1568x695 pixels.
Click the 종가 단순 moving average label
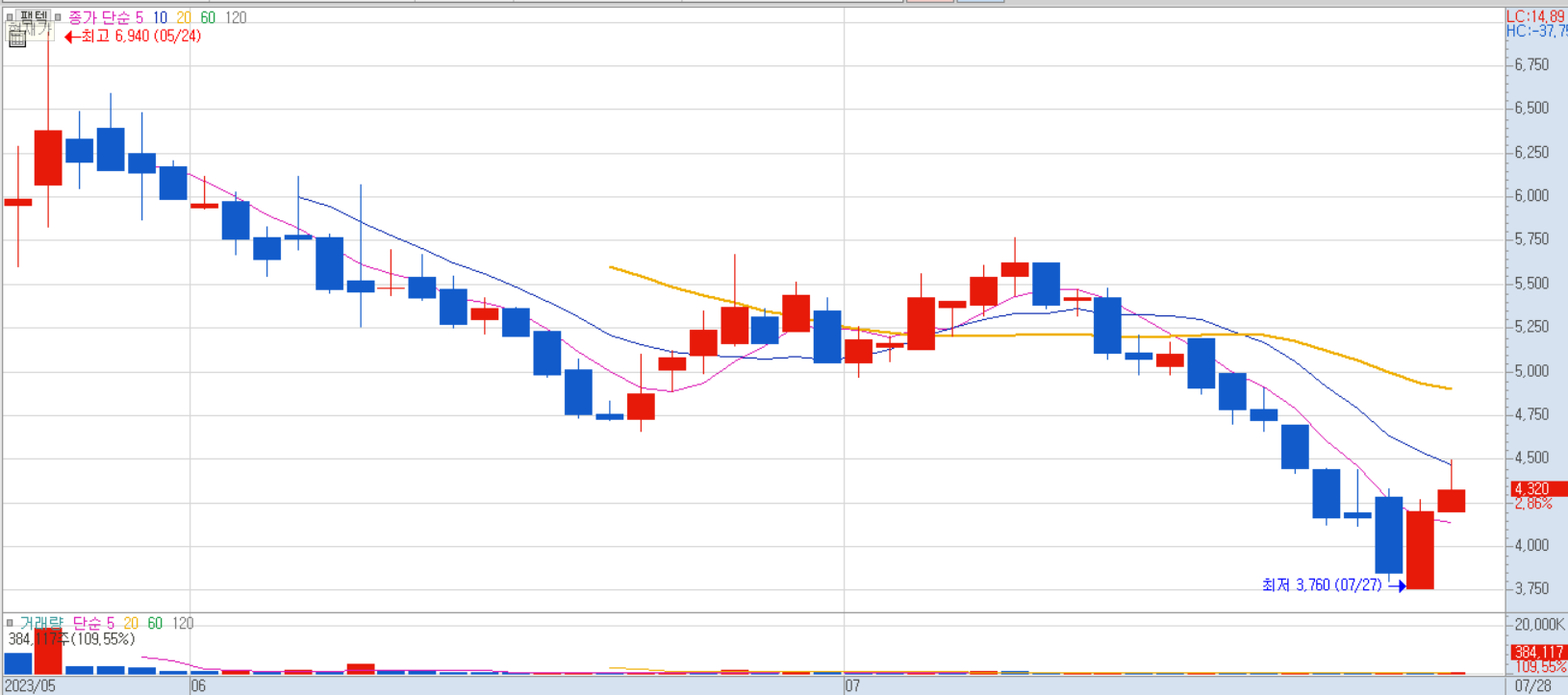99,17
